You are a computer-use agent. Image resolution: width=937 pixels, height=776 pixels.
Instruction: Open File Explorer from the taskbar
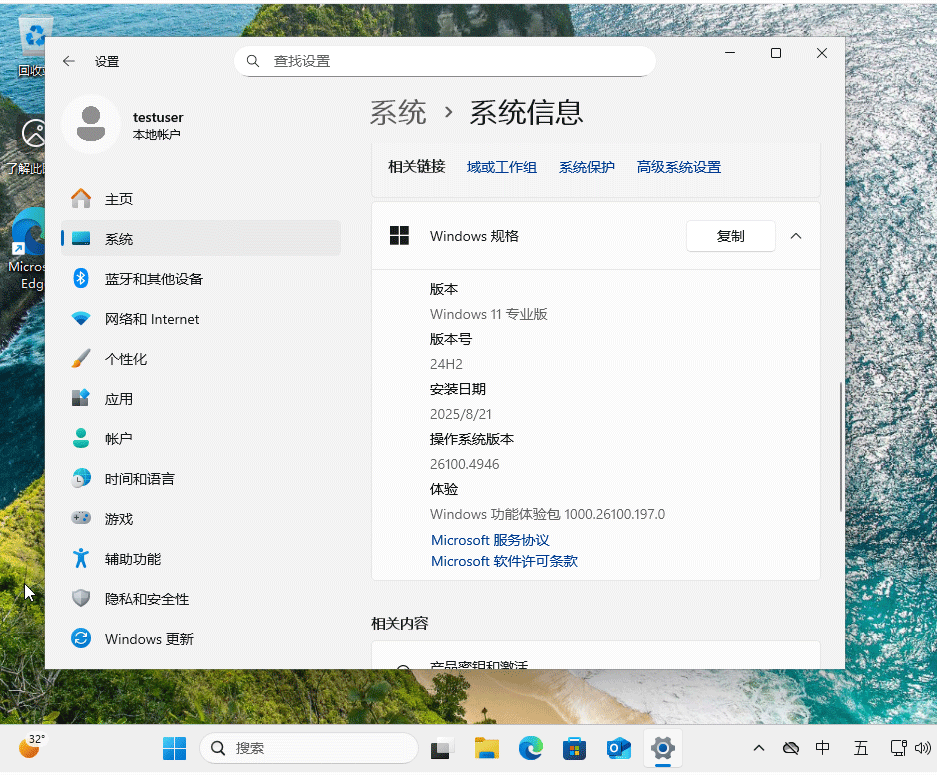tap(486, 749)
